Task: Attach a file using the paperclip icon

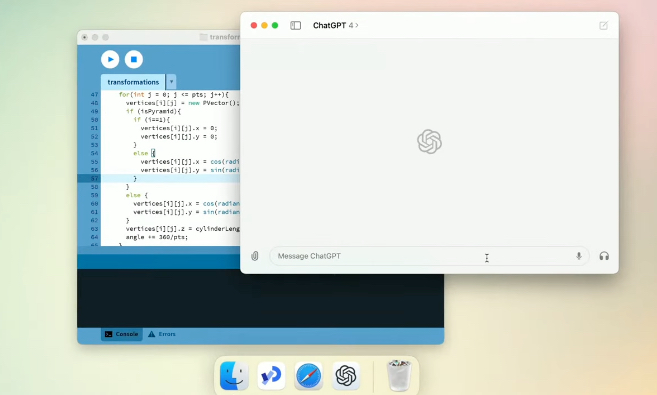Action: 255,256
